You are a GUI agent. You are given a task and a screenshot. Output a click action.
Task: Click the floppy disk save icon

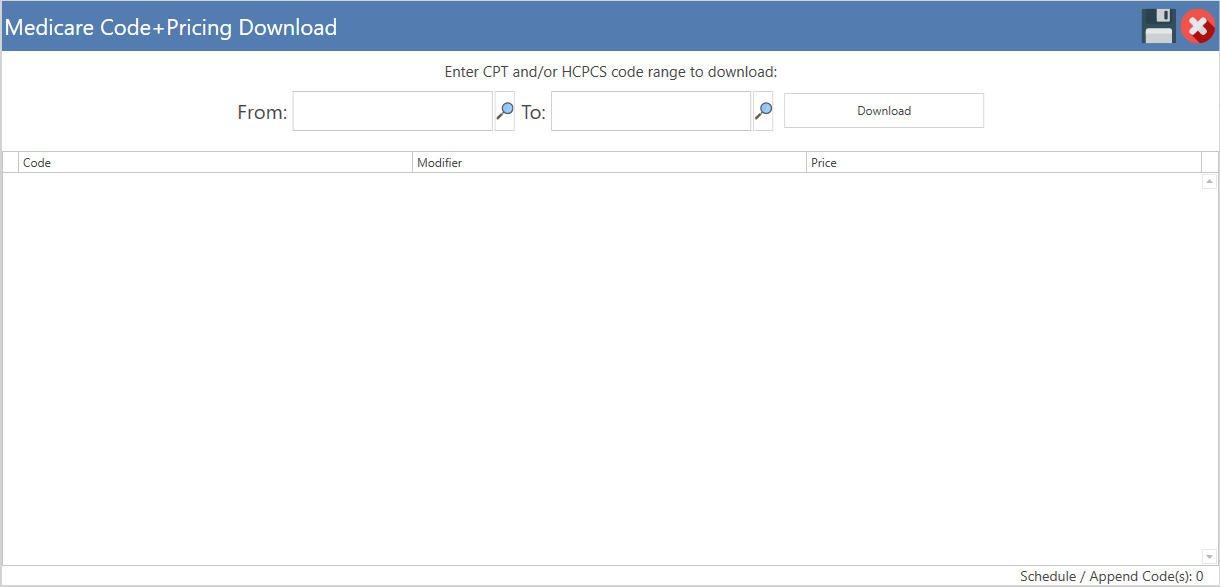(x=1158, y=26)
